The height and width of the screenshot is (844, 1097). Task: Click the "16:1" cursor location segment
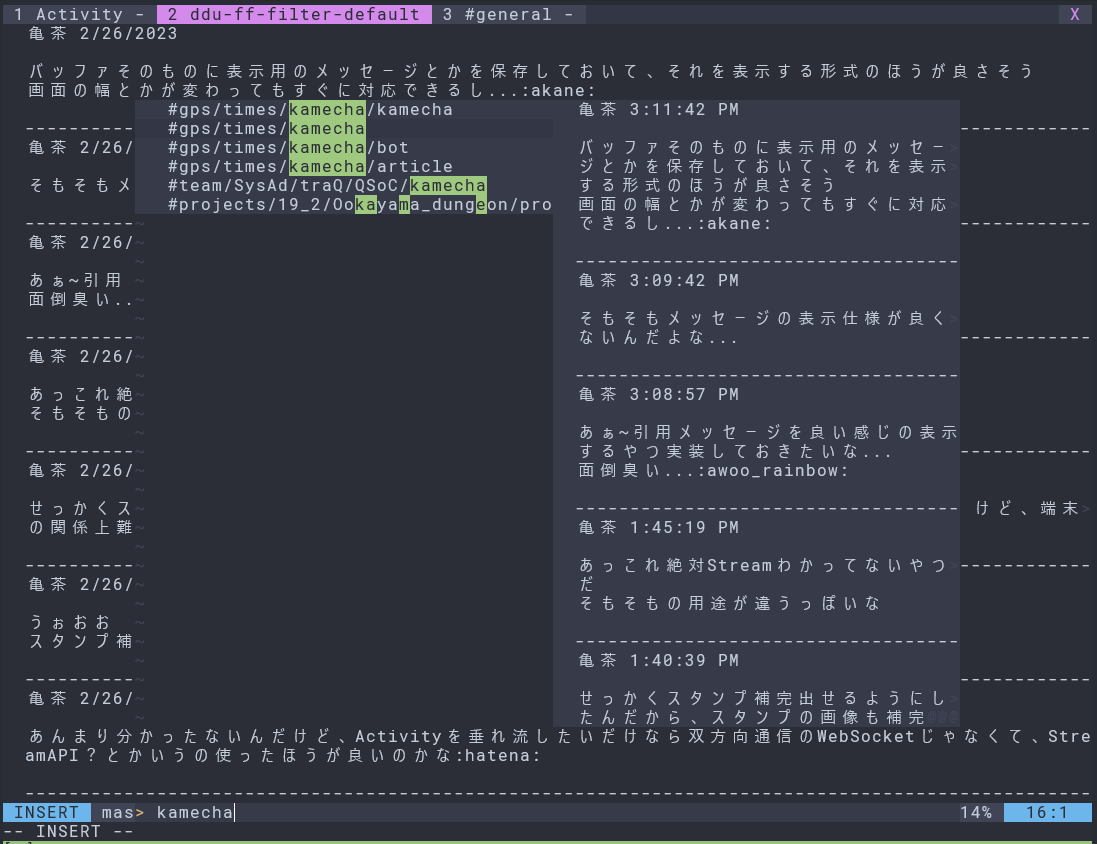(1047, 812)
